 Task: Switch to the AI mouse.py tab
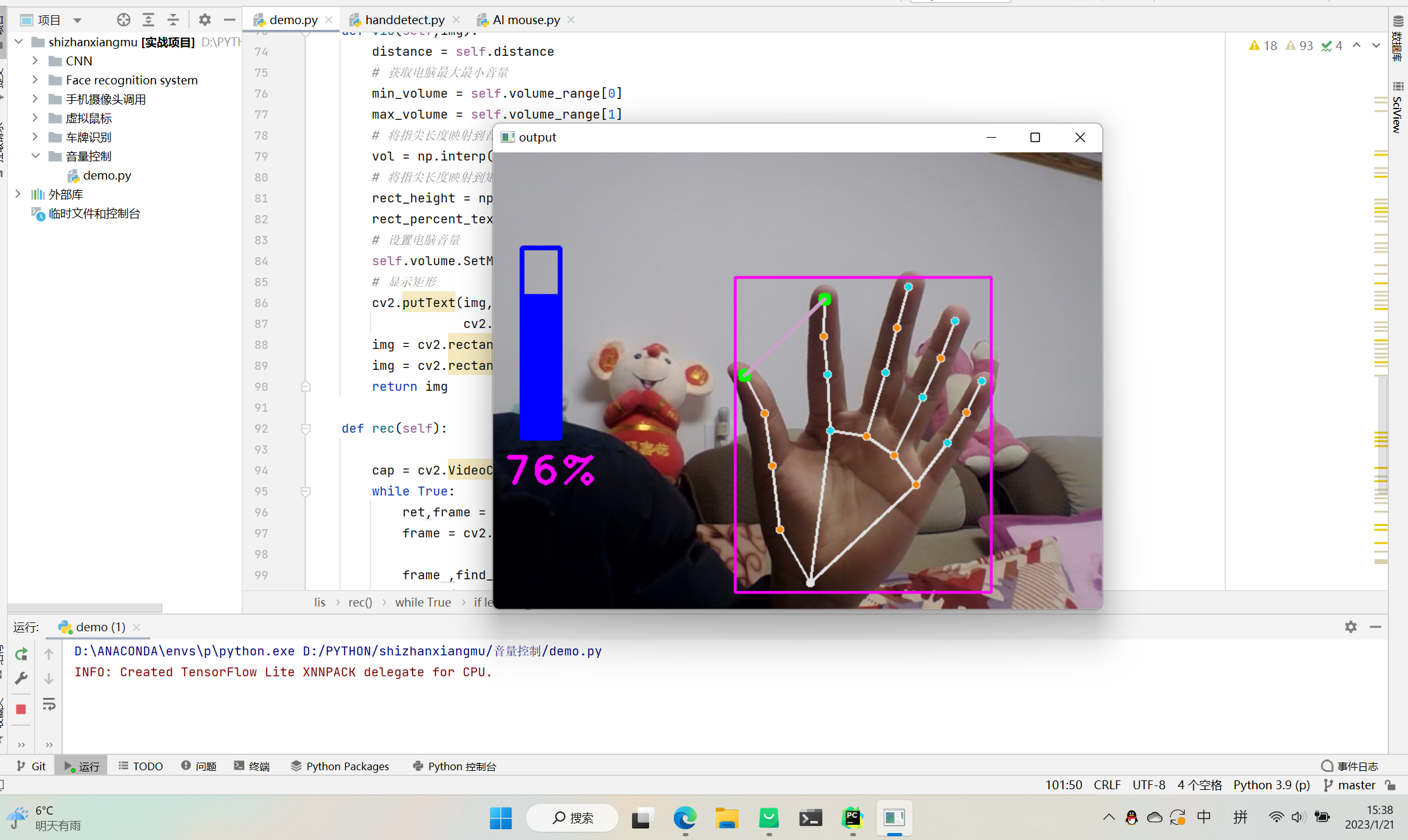point(526,20)
